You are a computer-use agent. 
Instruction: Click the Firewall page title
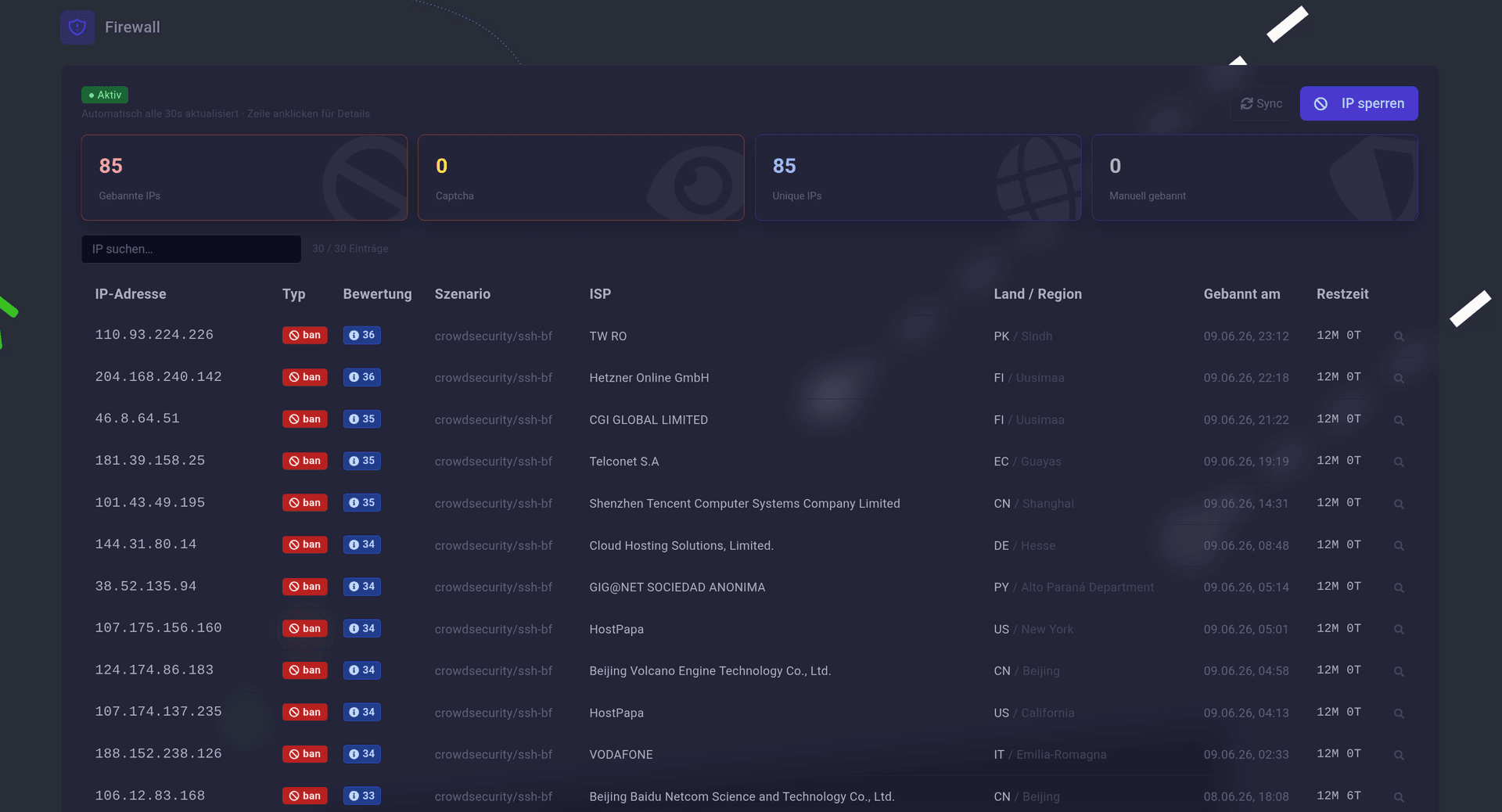(x=132, y=27)
